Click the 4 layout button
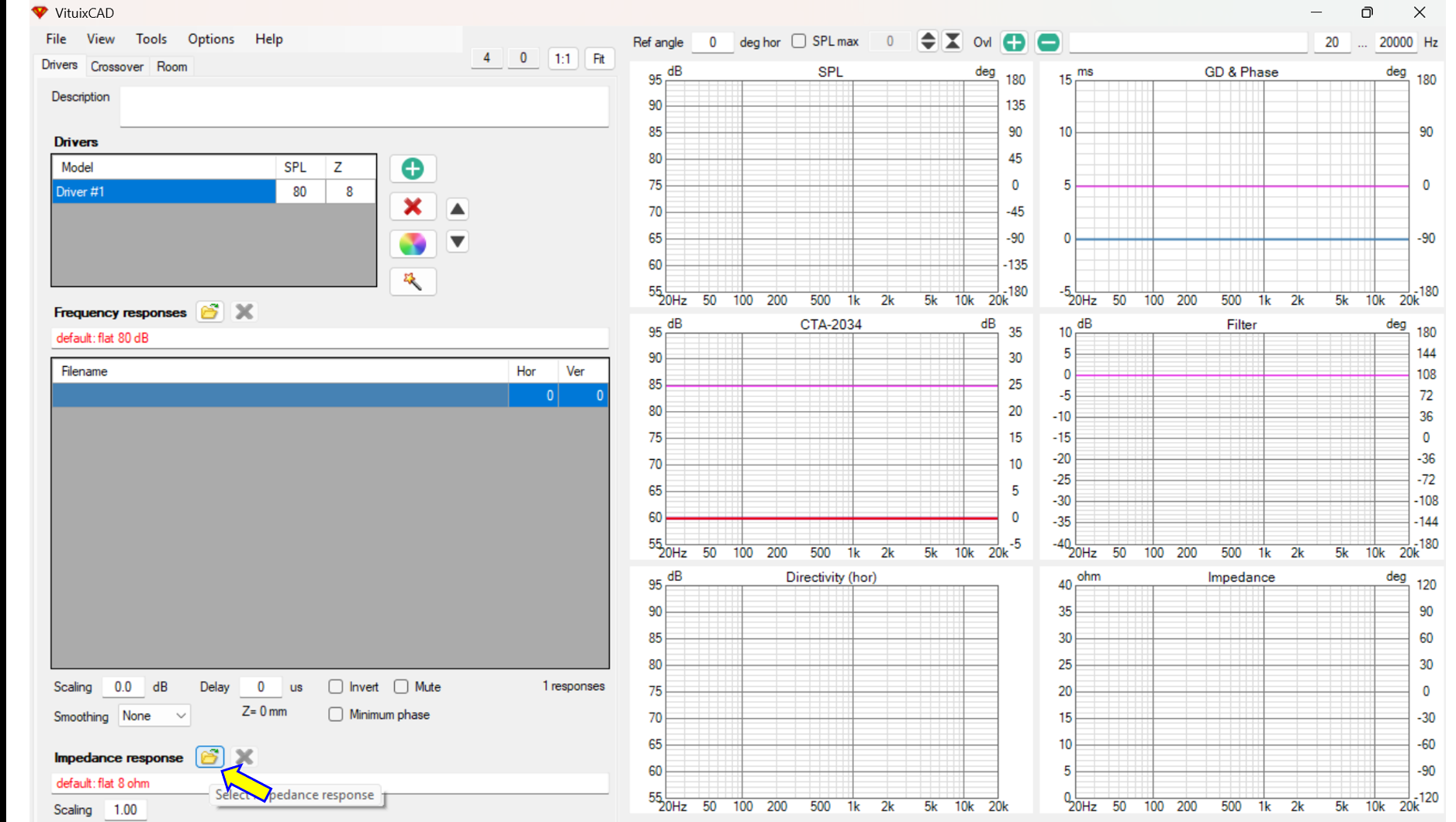Image resolution: width=1456 pixels, height=822 pixels. click(x=486, y=58)
